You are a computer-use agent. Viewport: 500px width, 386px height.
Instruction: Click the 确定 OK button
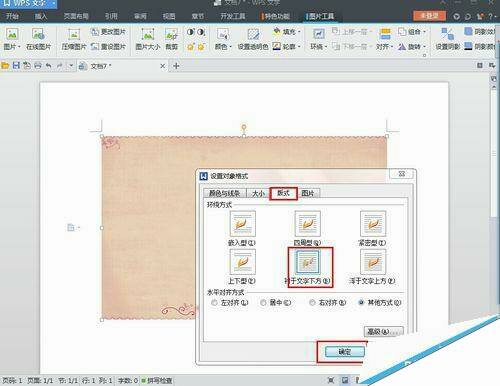[345, 352]
